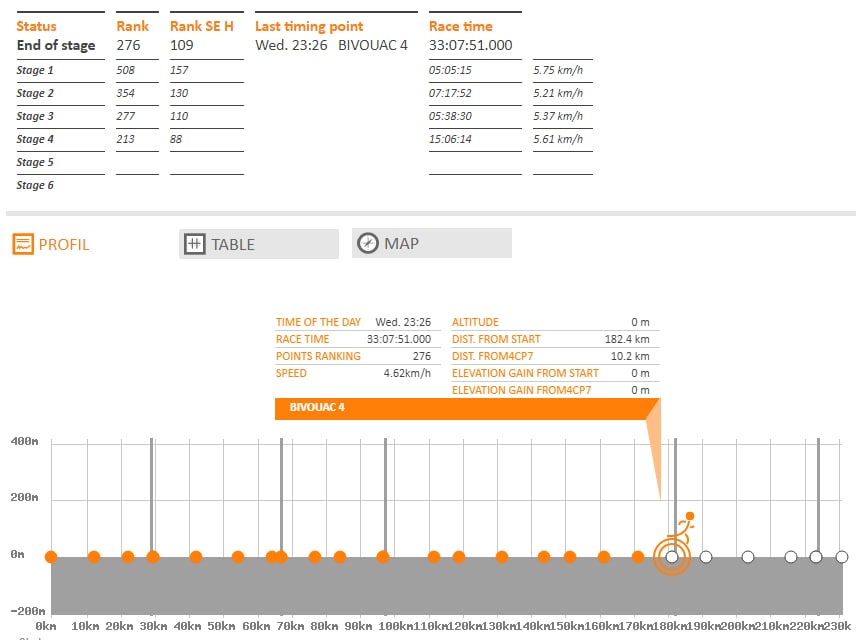856x640 pixels.
Task: Click the orange runner figure icon
Action: [684, 526]
